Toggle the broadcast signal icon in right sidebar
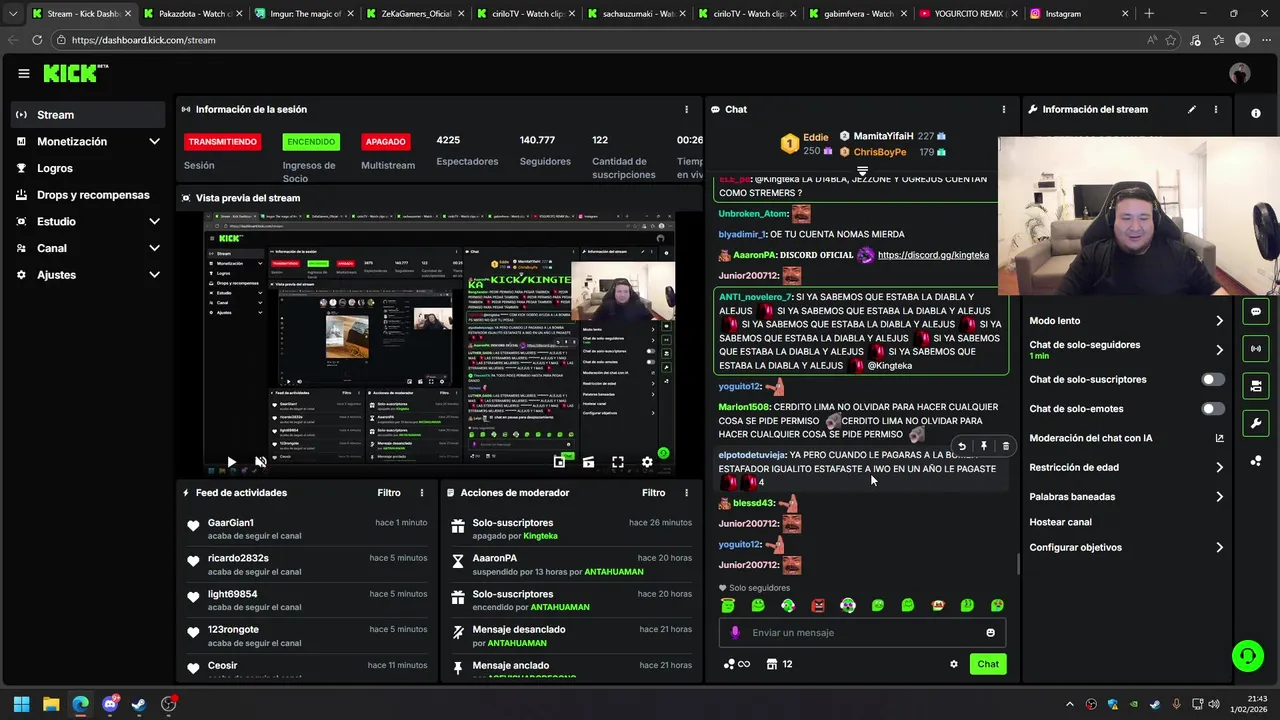 point(1256,348)
